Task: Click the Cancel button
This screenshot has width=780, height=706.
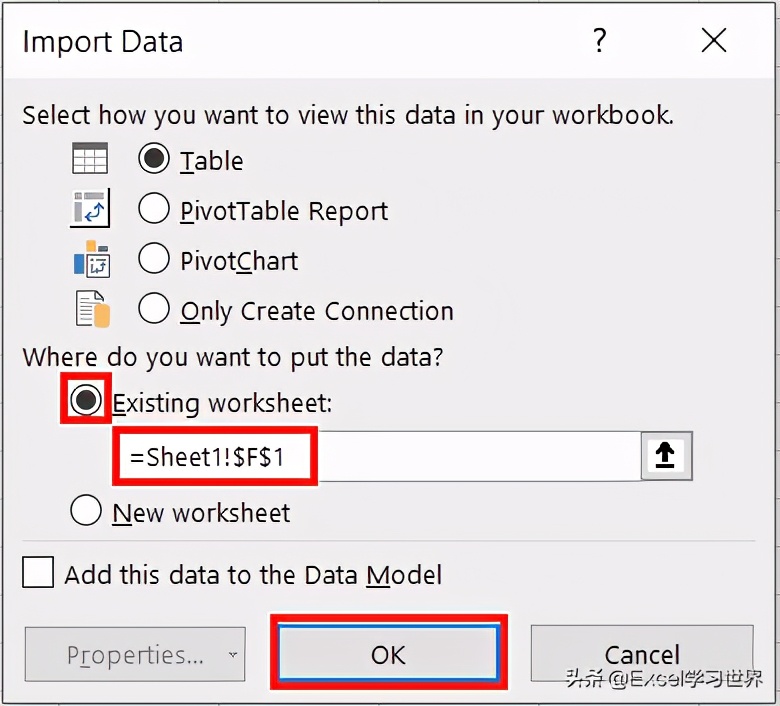Action: [642, 653]
